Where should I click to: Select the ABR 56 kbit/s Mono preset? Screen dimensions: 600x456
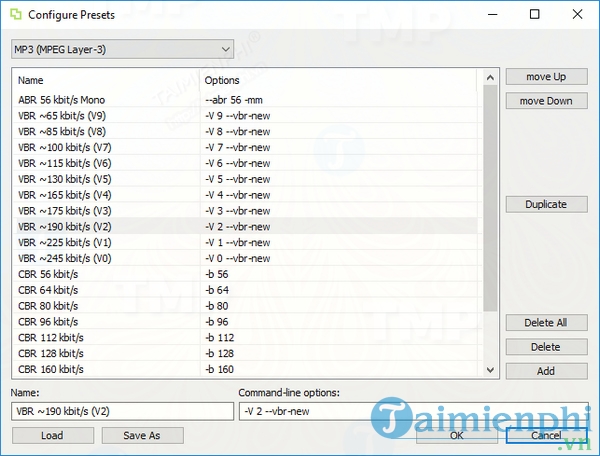tap(61, 100)
